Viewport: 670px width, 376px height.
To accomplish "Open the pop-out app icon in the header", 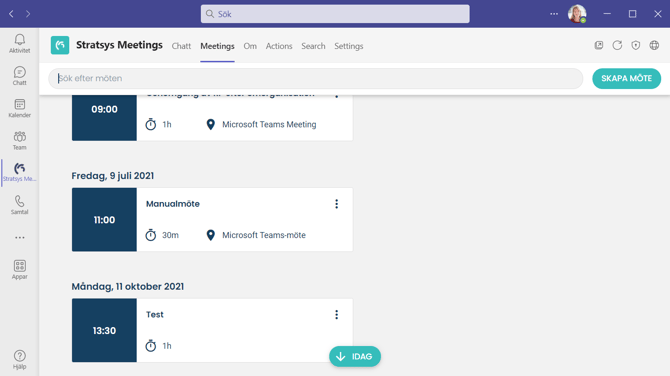I will [599, 45].
